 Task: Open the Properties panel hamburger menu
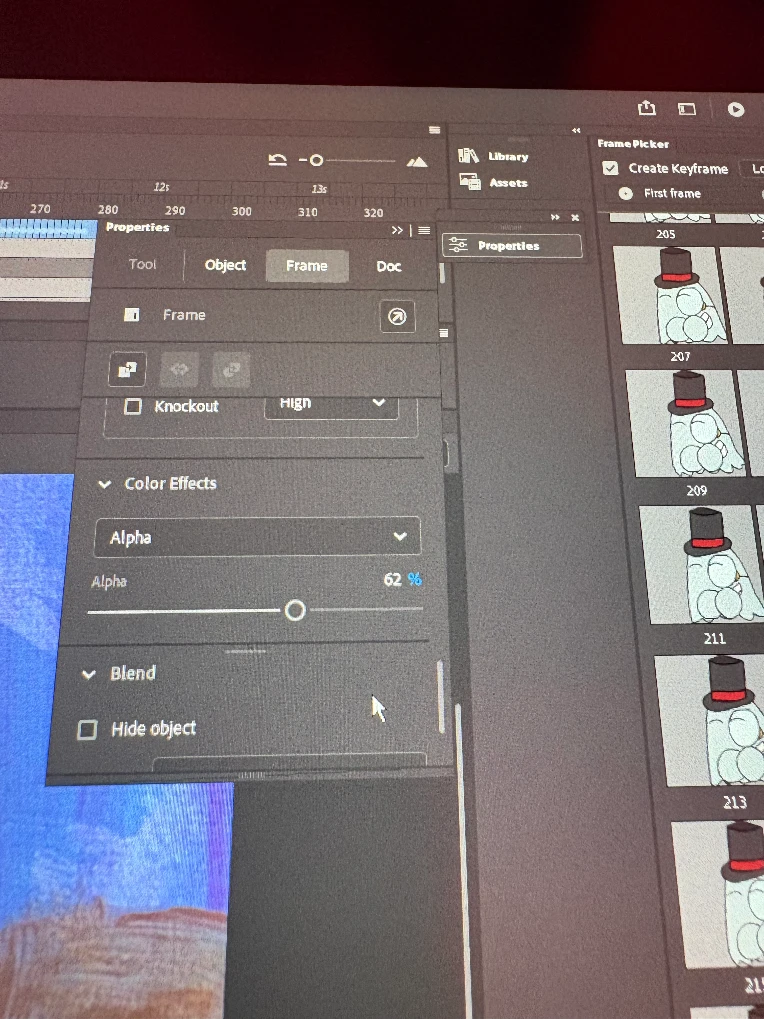coord(424,230)
